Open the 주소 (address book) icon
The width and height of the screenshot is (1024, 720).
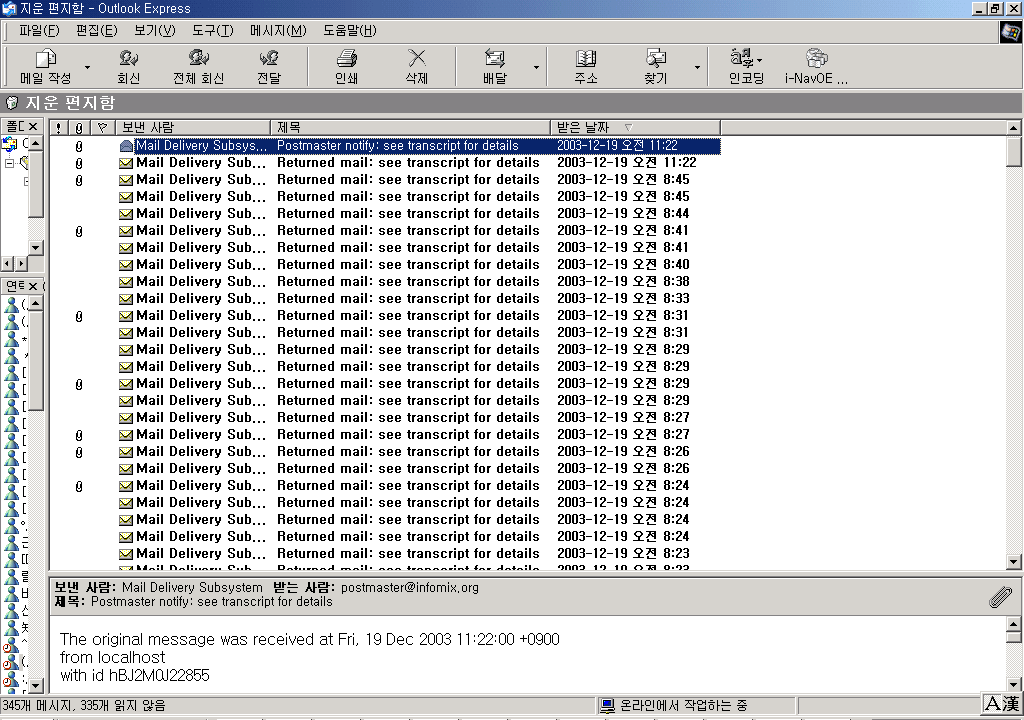point(586,59)
